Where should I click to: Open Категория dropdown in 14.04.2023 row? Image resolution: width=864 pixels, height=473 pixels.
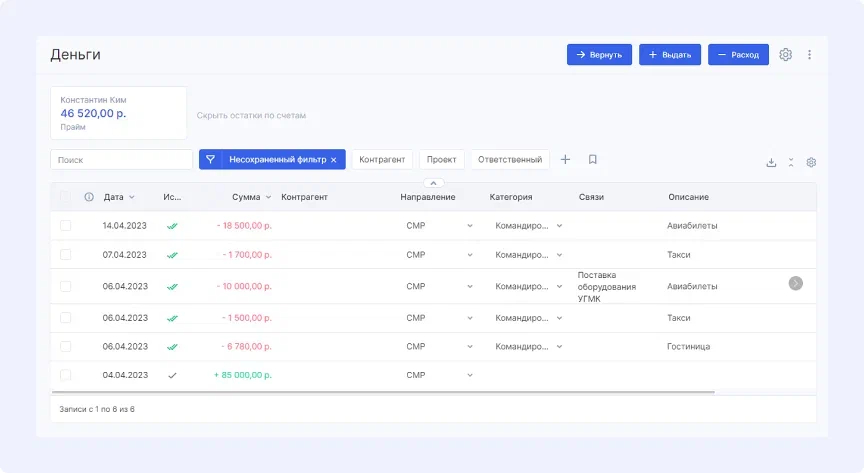pyautogui.click(x=559, y=226)
